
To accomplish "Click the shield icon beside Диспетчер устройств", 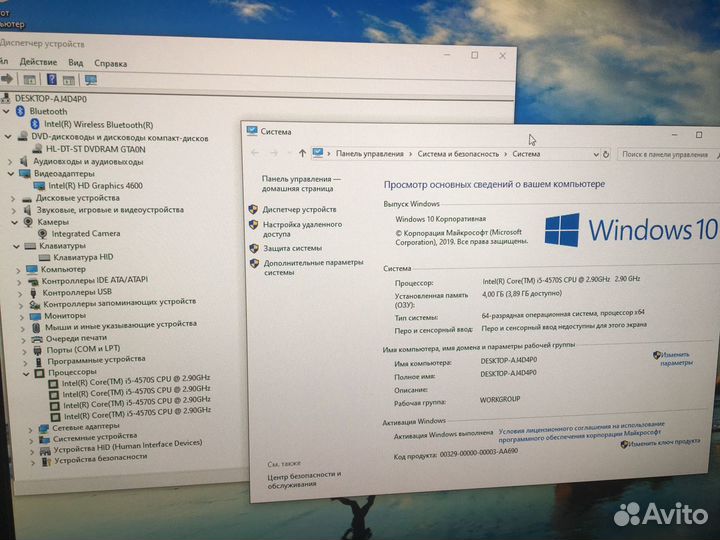I will point(253,209).
